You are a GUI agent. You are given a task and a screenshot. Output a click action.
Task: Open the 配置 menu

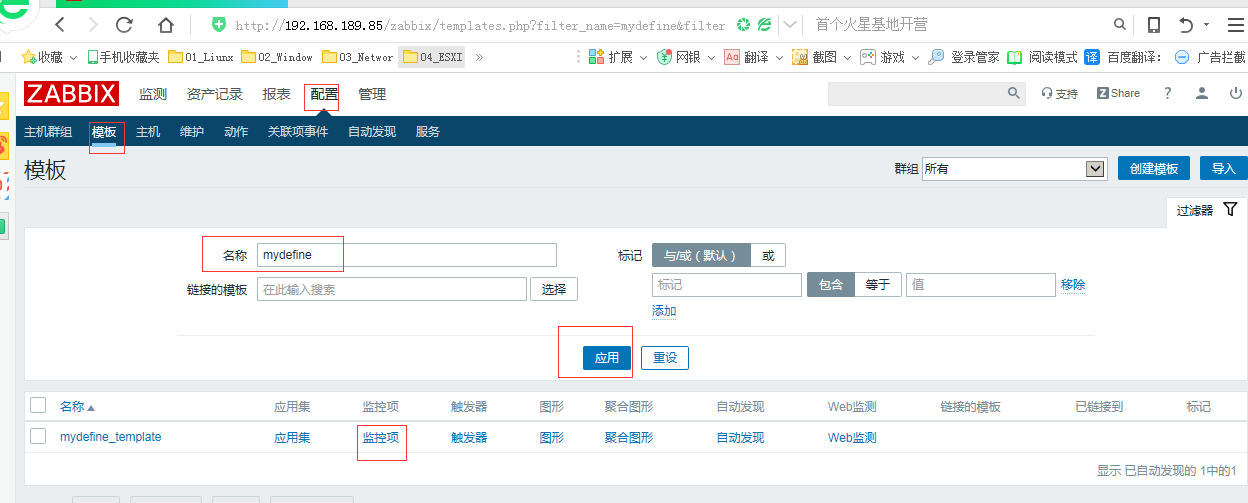pyautogui.click(x=324, y=94)
